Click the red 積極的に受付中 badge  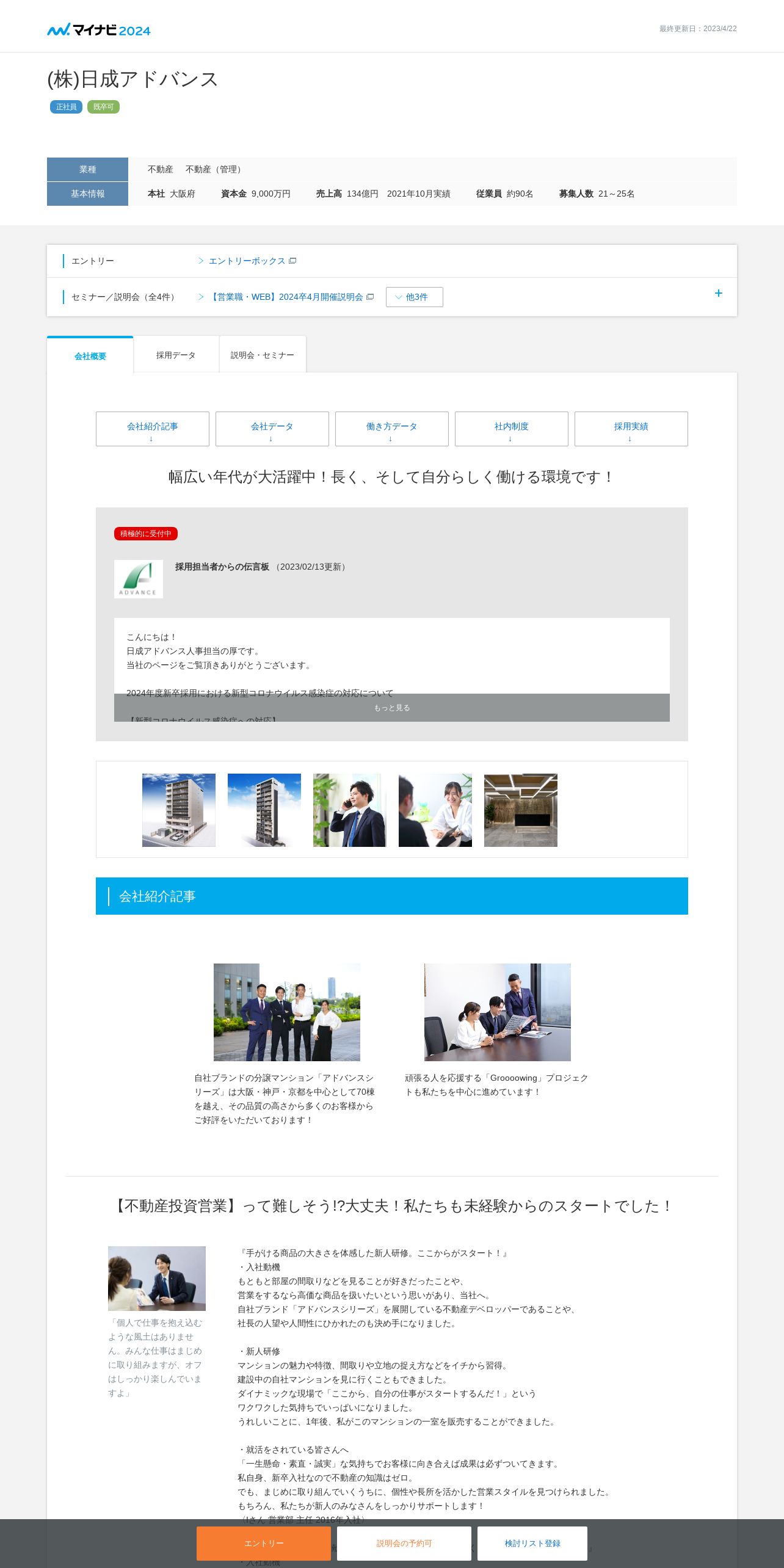(x=146, y=534)
